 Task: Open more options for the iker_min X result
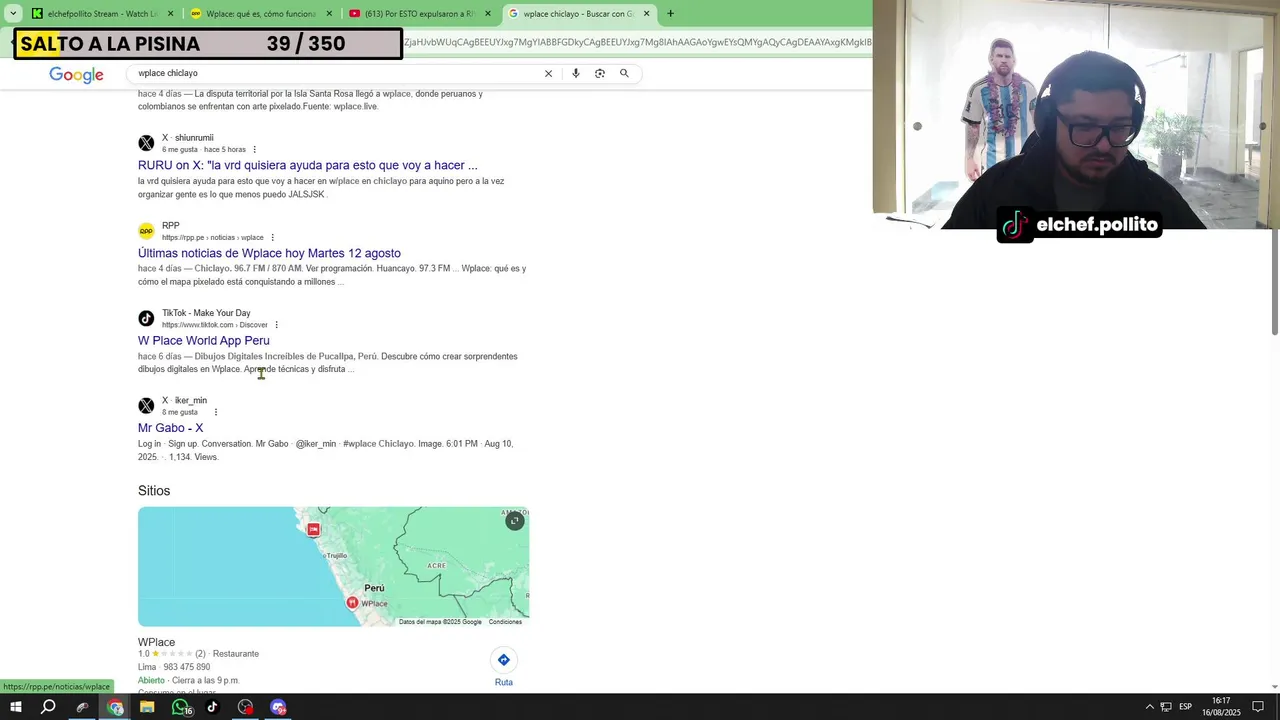coord(215,412)
